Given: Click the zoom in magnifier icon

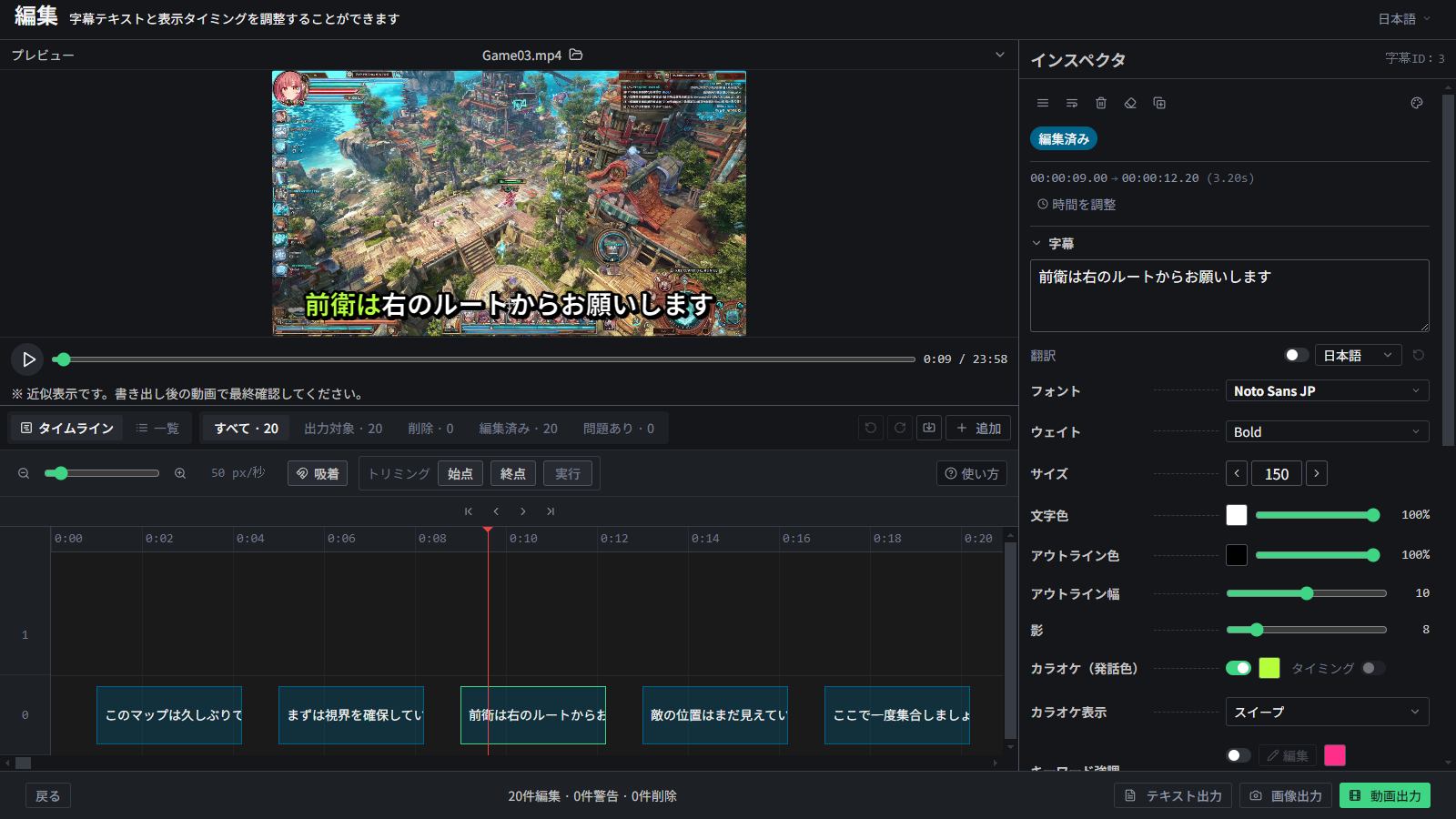Looking at the screenshot, I should 180,473.
